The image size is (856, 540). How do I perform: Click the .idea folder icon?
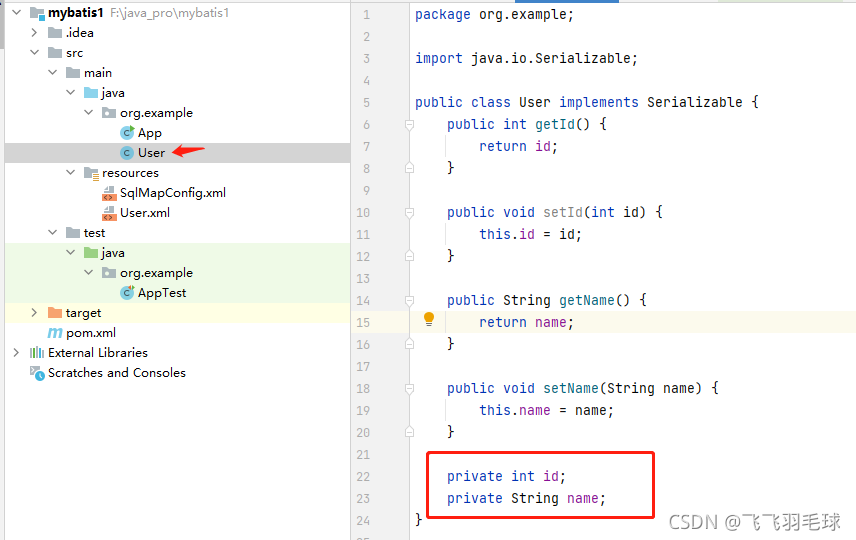(x=55, y=33)
